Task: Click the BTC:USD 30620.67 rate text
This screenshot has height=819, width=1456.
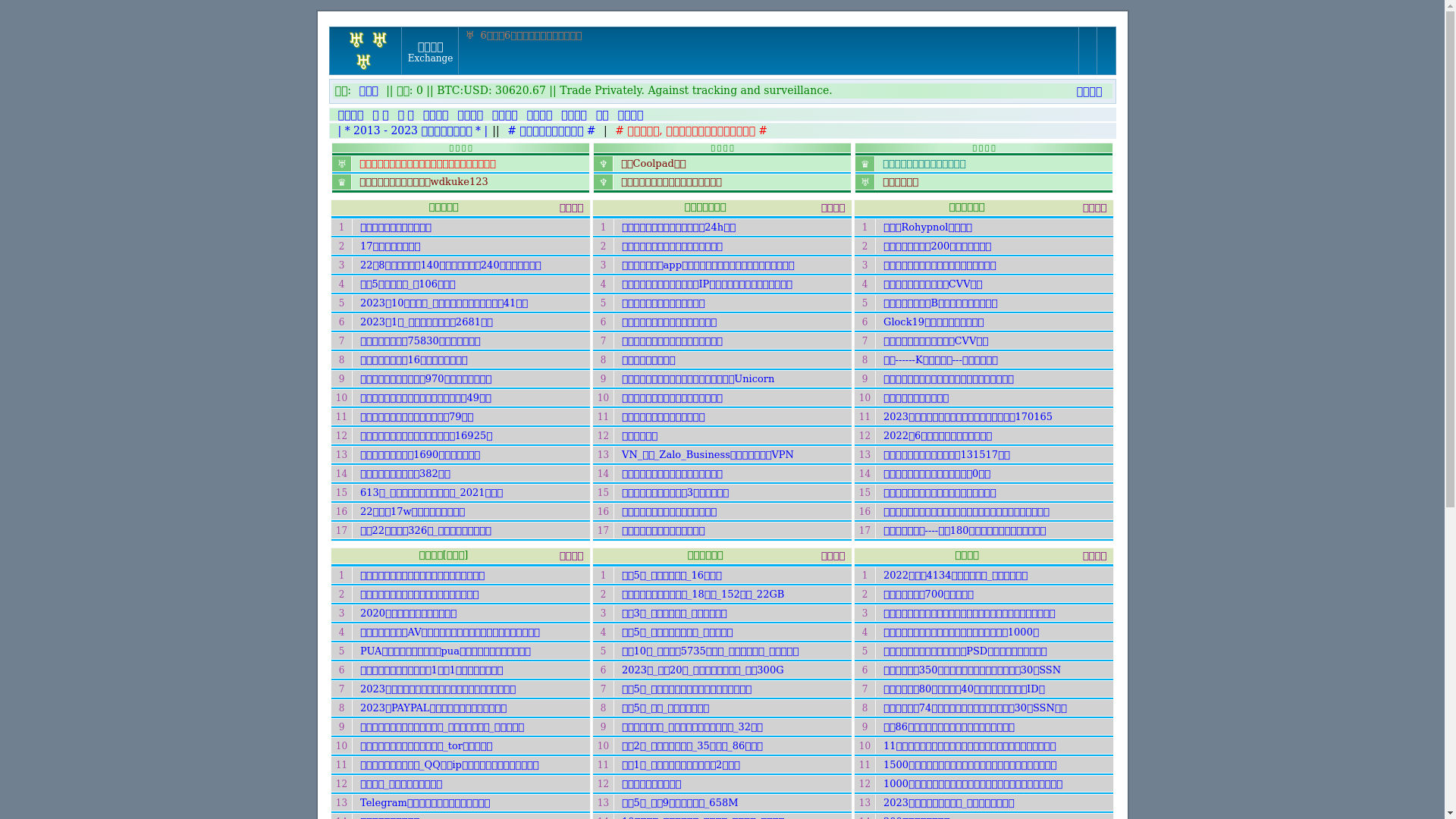Action: pos(491,90)
